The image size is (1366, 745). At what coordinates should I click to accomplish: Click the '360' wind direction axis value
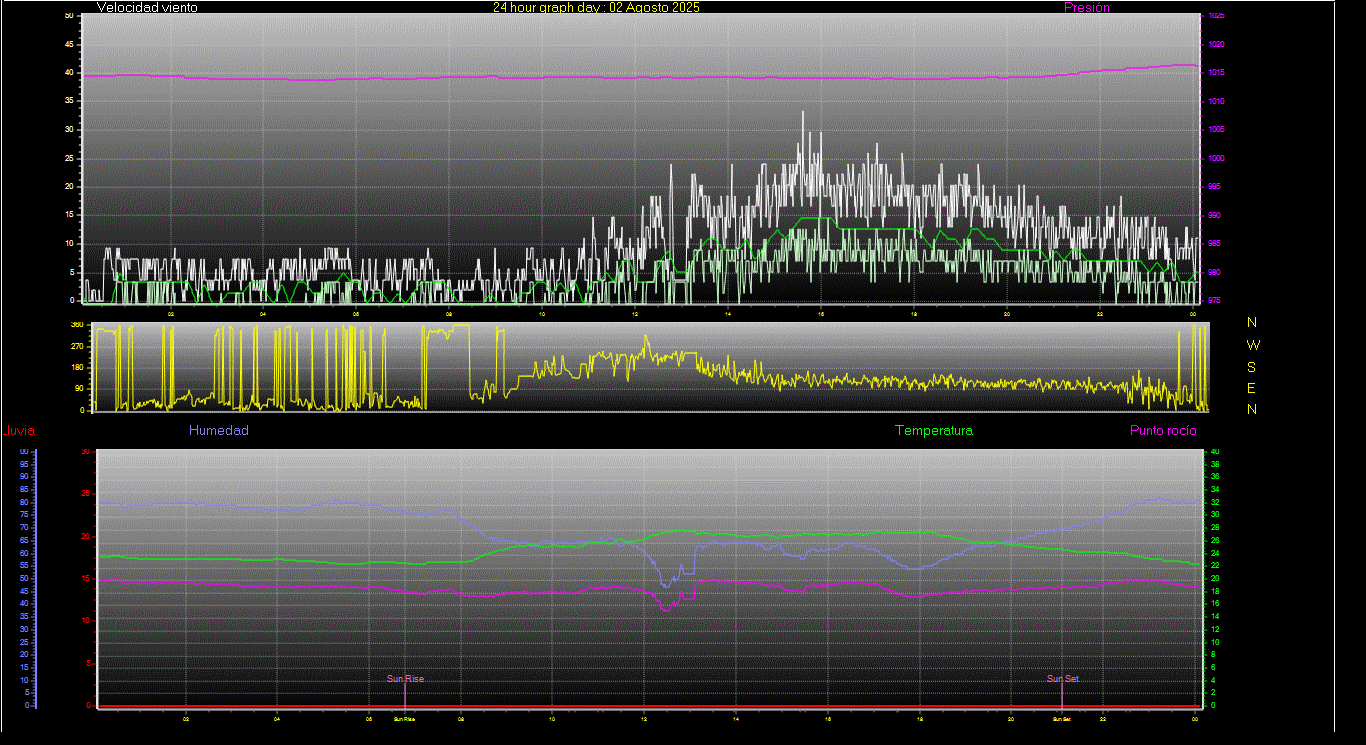(x=76, y=326)
